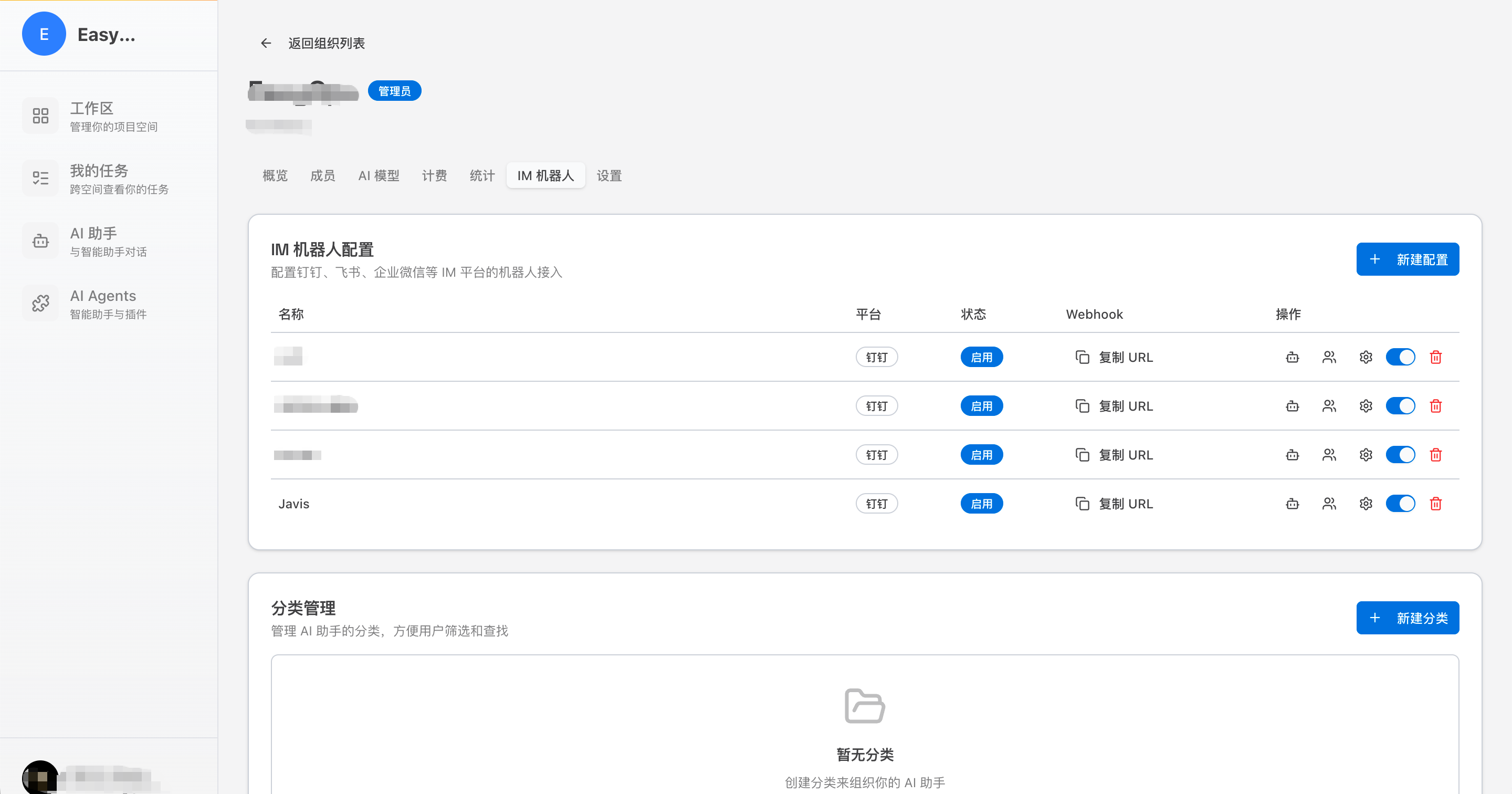Open settings for the Javis robot

point(1366,503)
